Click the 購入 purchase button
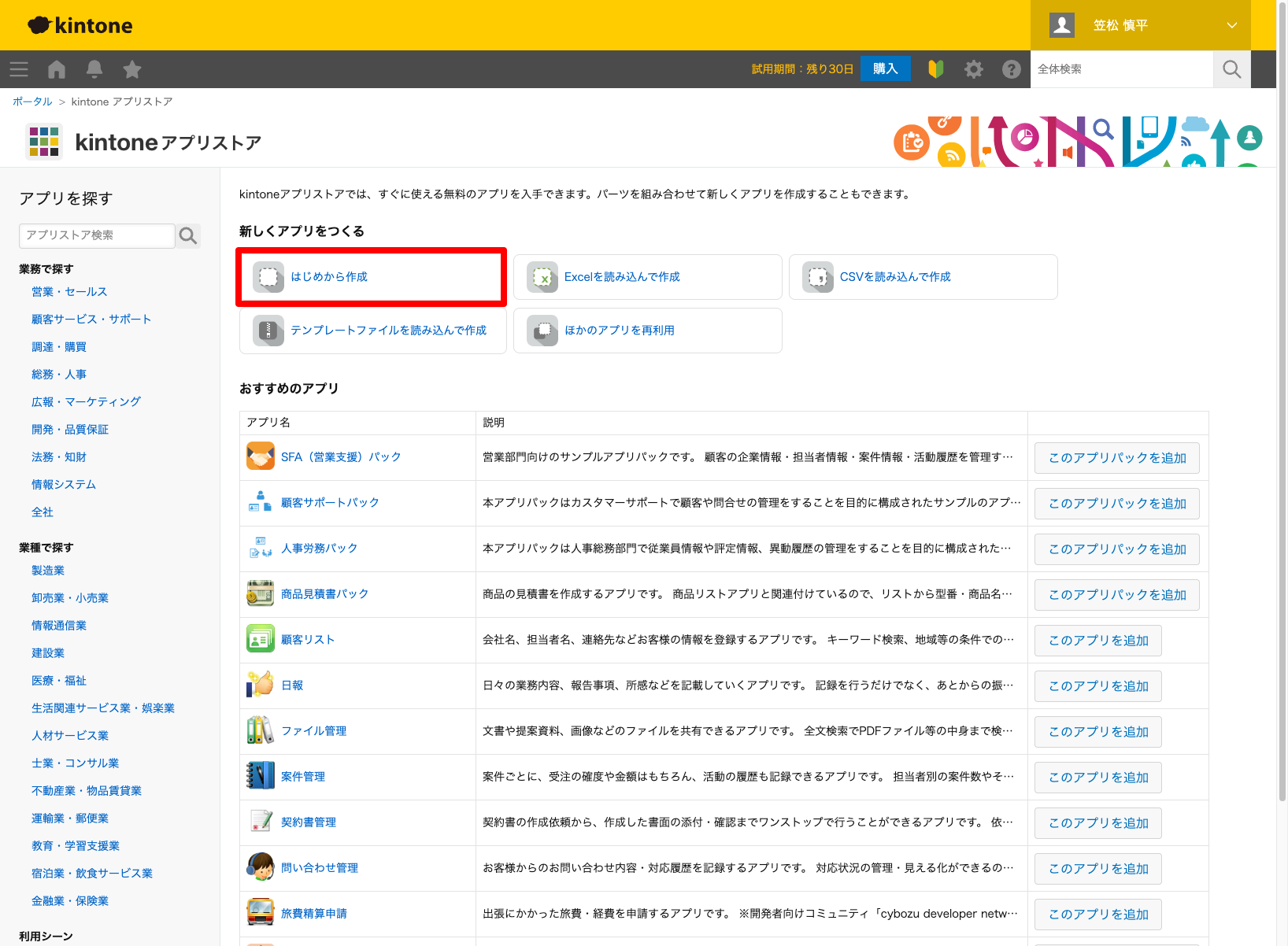Image resolution: width=1288 pixels, height=946 pixels. [x=885, y=68]
